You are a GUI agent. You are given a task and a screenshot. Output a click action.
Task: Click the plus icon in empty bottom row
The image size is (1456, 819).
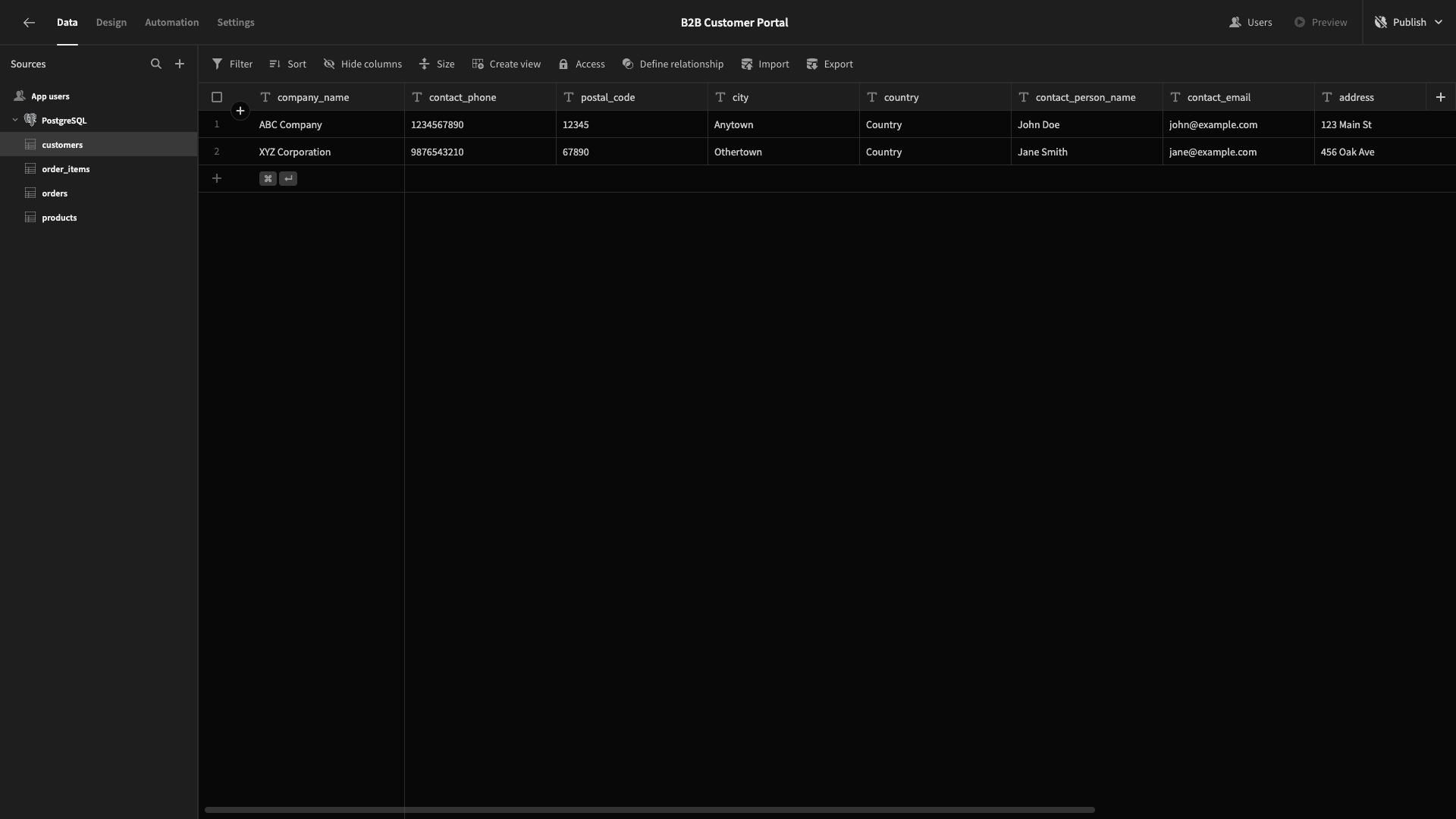pyautogui.click(x=217, y=179)
